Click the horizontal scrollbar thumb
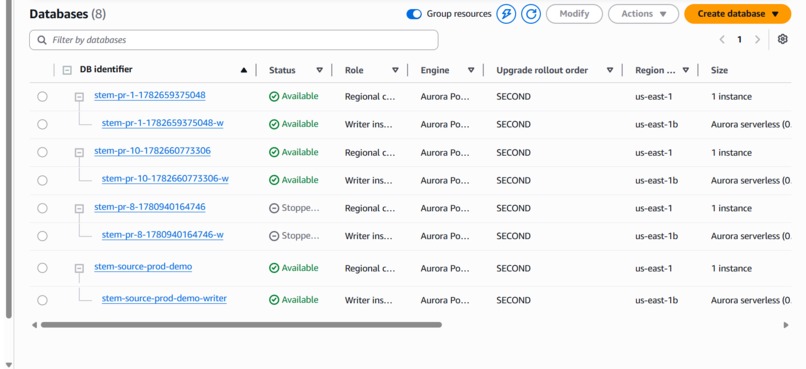 (241, 325)
